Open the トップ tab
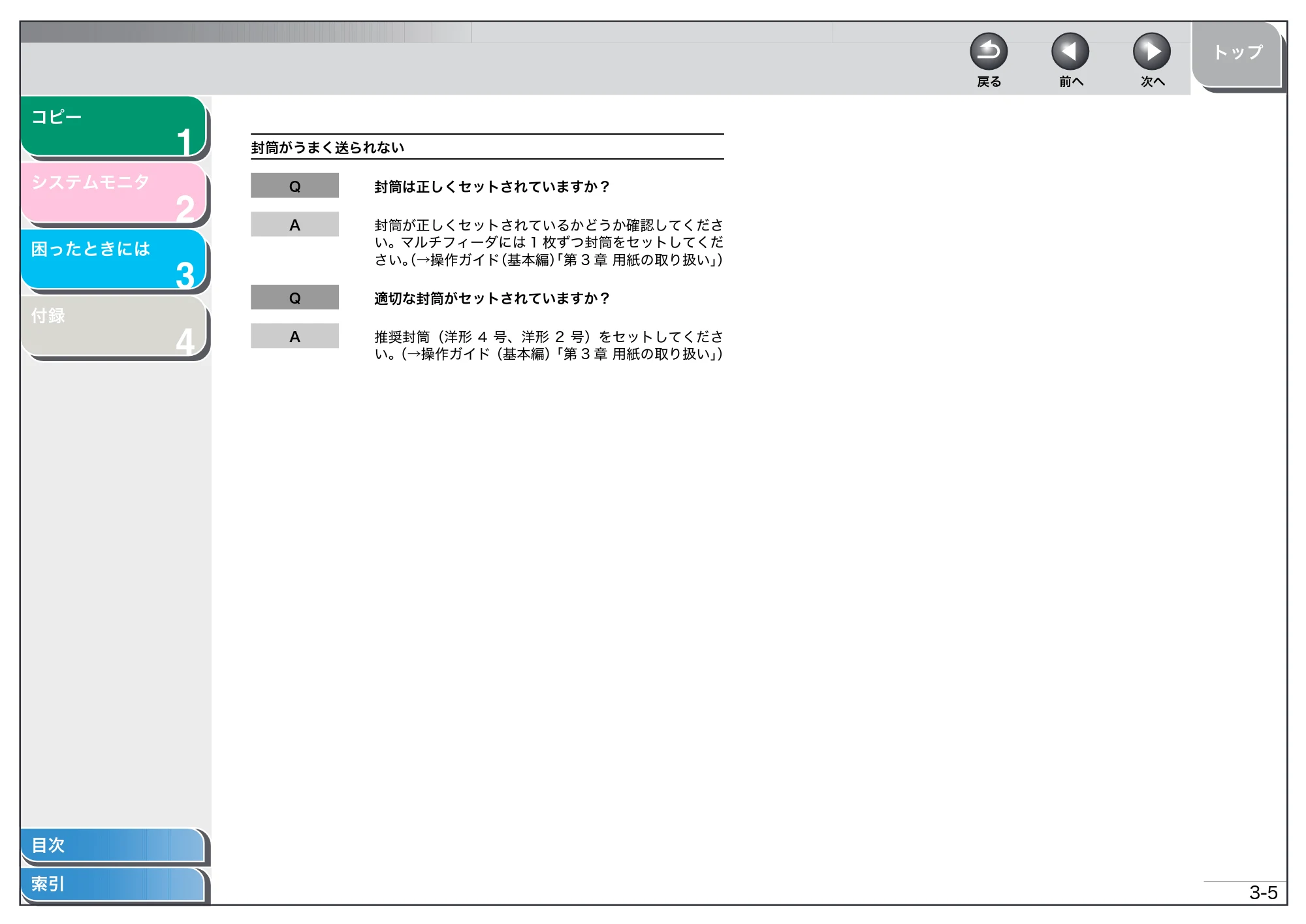 [x=1237, y=54]
